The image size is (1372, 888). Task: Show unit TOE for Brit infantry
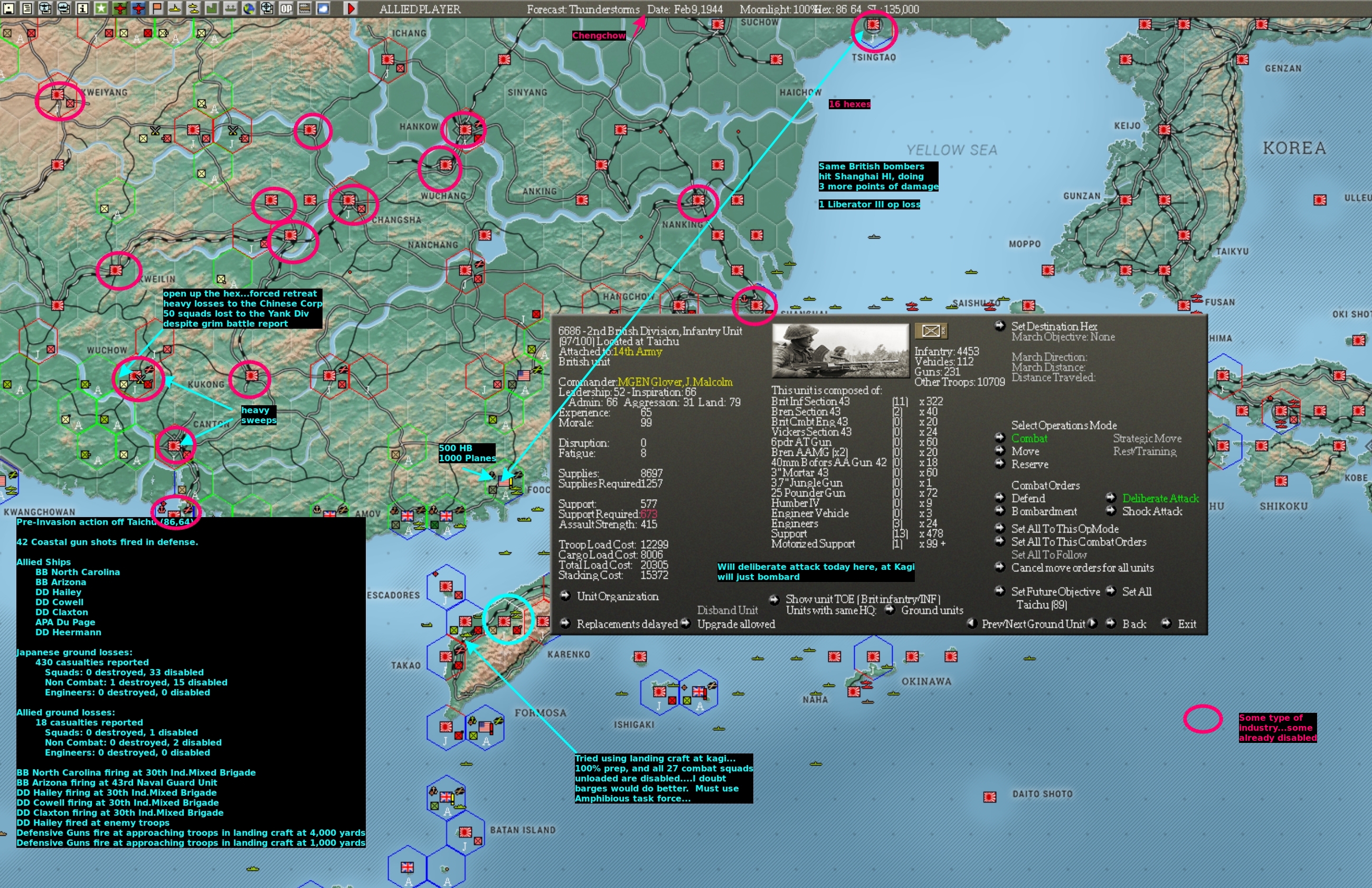point(863,599)
